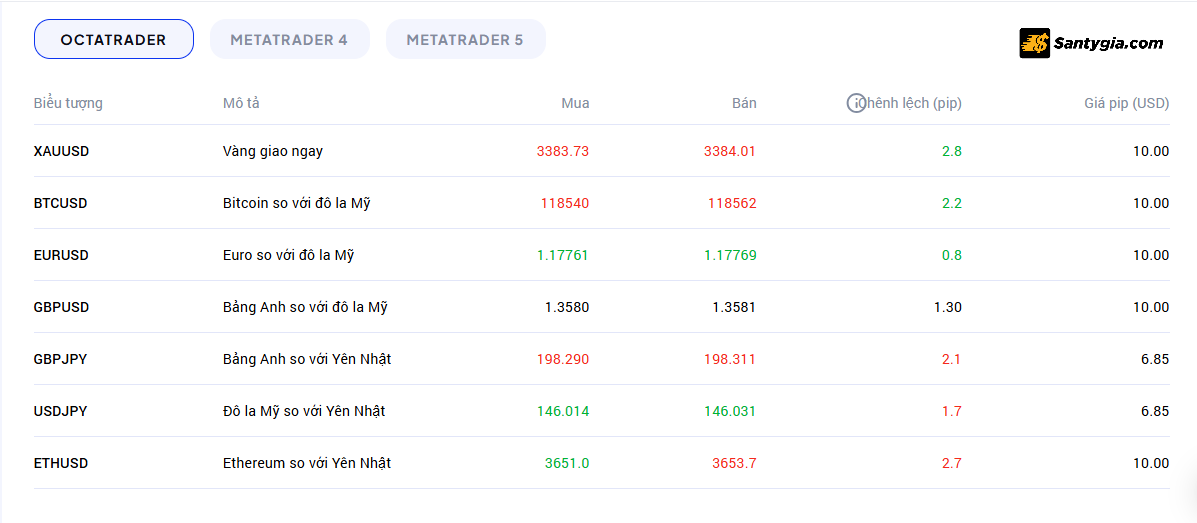Click the Bán column header
The height and width of the screenshot is (523, 1197).
click(744, 103)
